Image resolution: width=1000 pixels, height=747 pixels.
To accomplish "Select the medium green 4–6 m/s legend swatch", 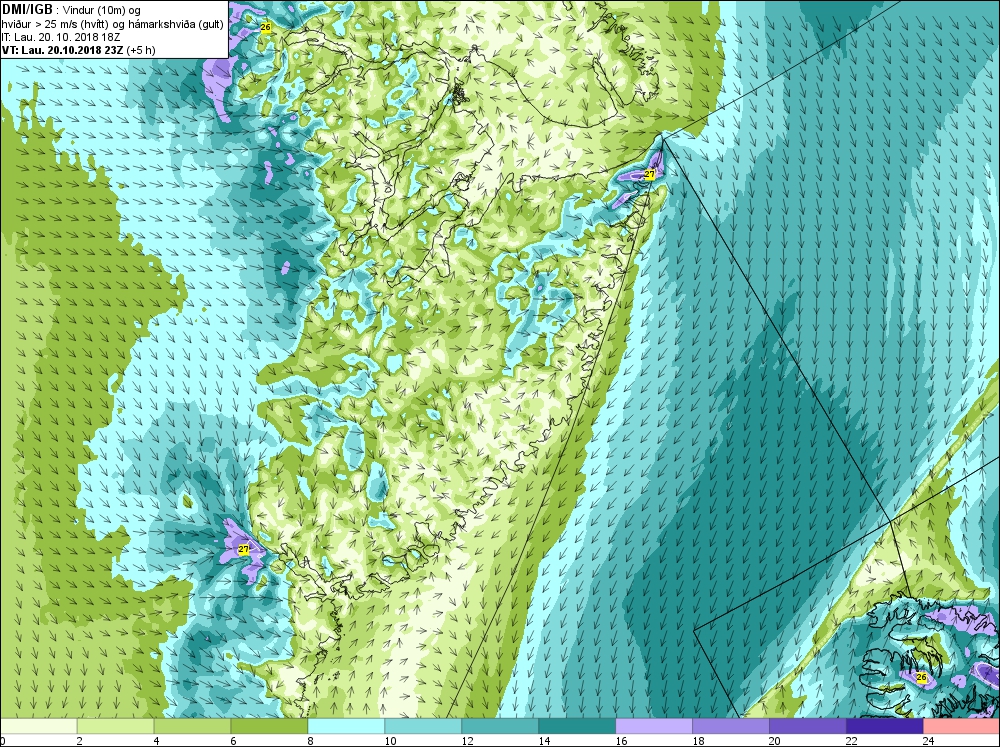I will [193, 727].
